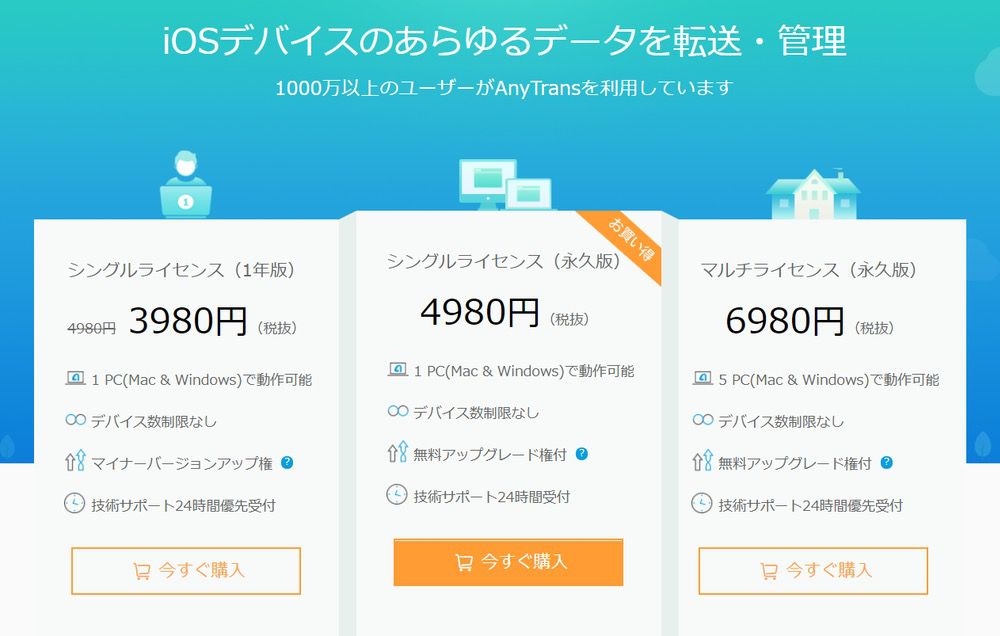Buy the シングルライセンス（1年版）plan now
This screenshot has height=636, width=1000.
tap(186, 571)
